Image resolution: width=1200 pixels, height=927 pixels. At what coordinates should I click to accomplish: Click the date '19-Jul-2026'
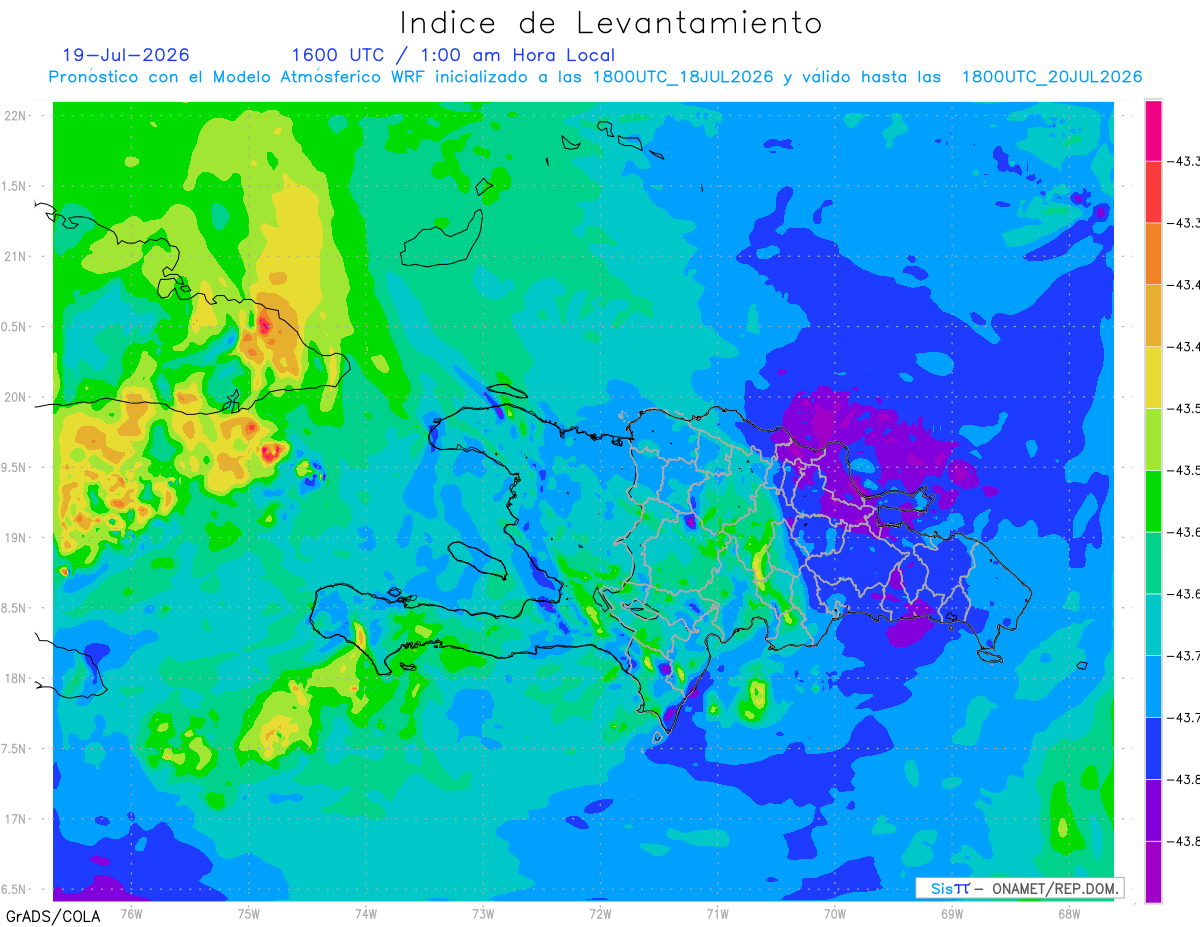126,55
